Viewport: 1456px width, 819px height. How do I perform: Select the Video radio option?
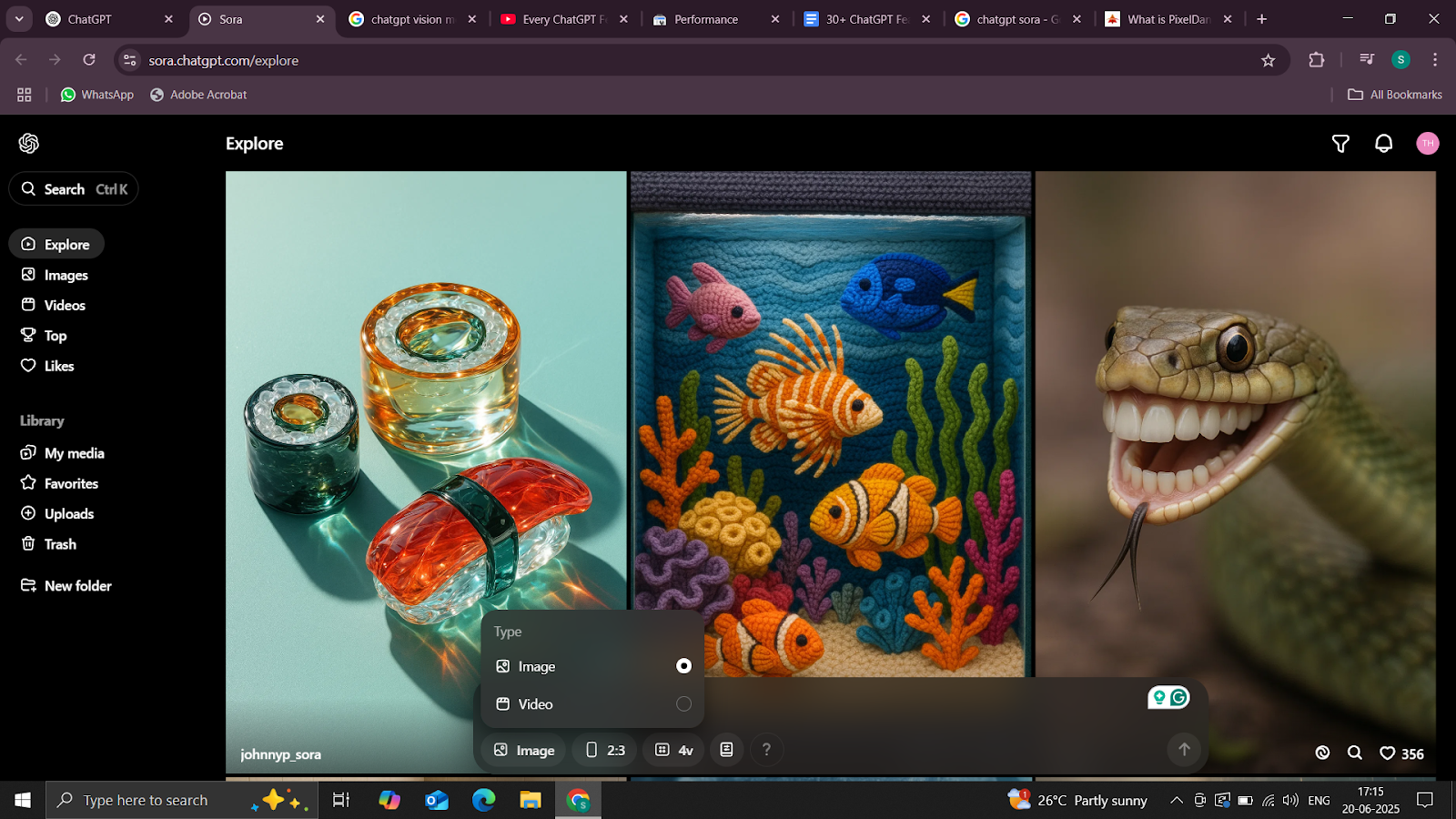[x=683, y=704]
